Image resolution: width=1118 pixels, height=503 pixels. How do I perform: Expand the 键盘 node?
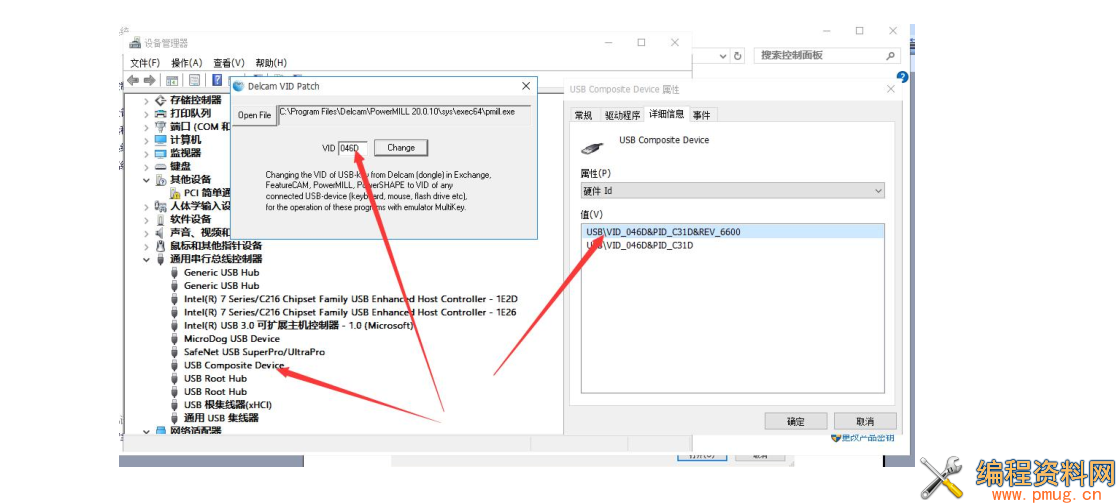tap(146, 166)
